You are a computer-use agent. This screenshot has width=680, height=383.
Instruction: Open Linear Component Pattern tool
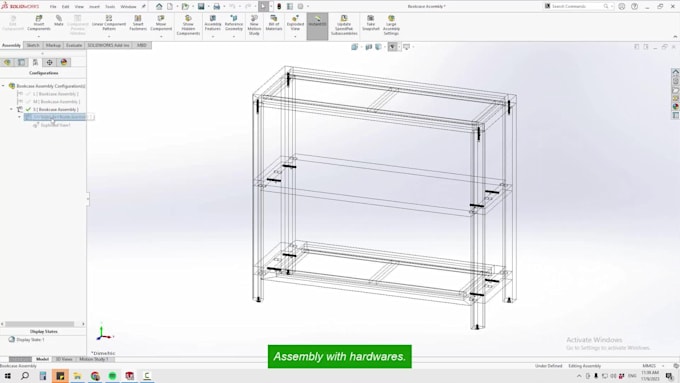[109, 23]
